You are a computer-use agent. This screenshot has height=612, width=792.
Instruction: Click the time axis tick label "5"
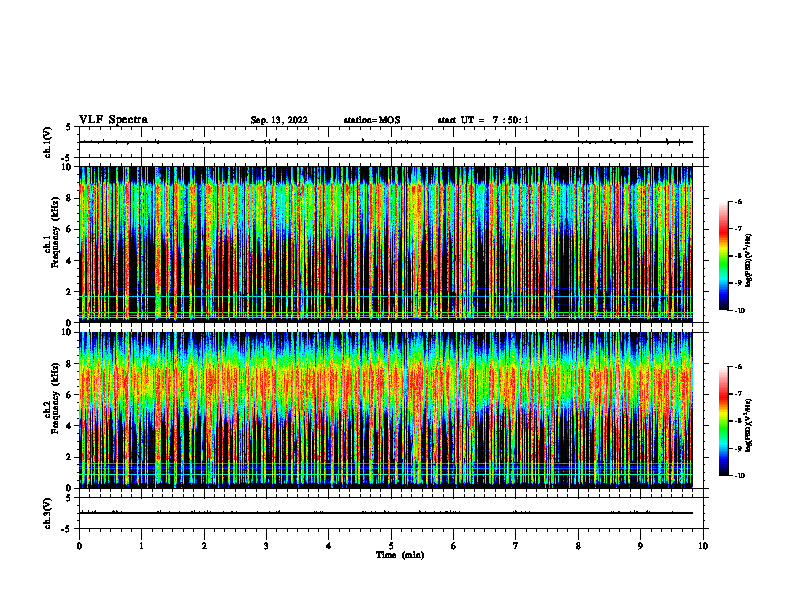point(391,546)
